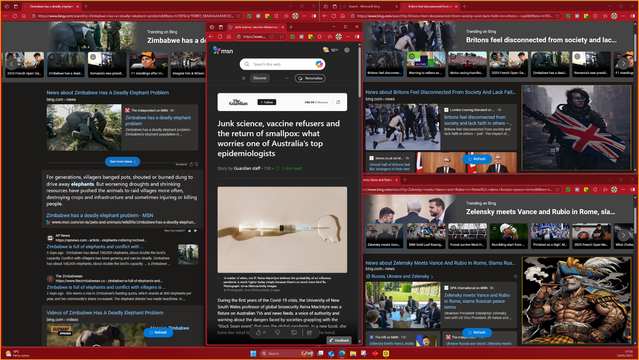Click the like thumbs-up icon on article
Viewport: 639px width, 360px height.
tap(258, 332)
